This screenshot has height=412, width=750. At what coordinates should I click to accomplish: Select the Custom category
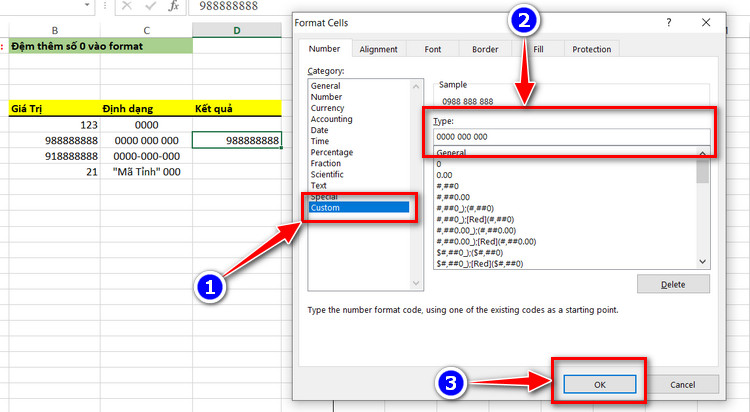[x=359, y=208]
